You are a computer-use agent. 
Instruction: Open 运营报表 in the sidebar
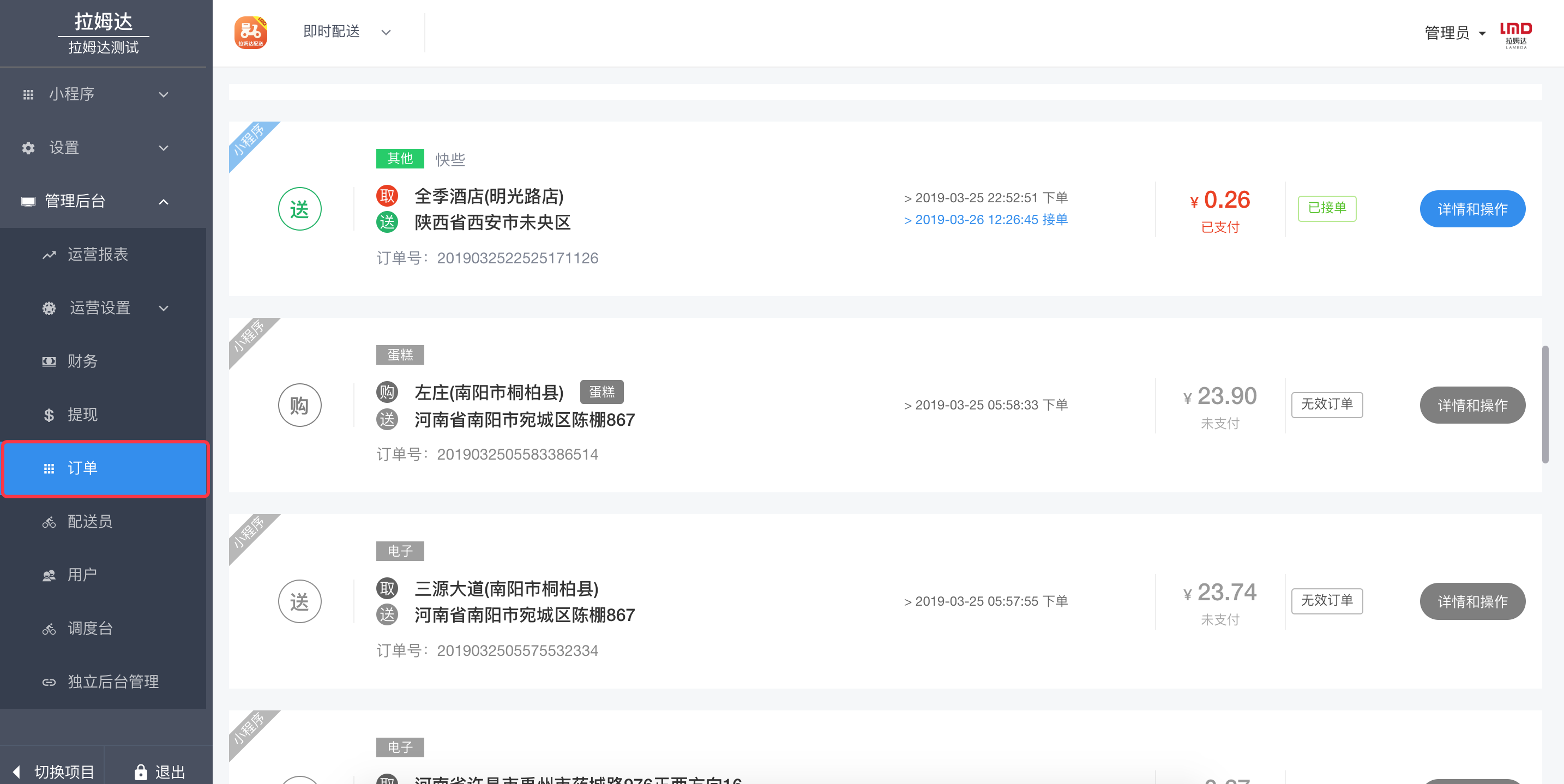(103, 255)
